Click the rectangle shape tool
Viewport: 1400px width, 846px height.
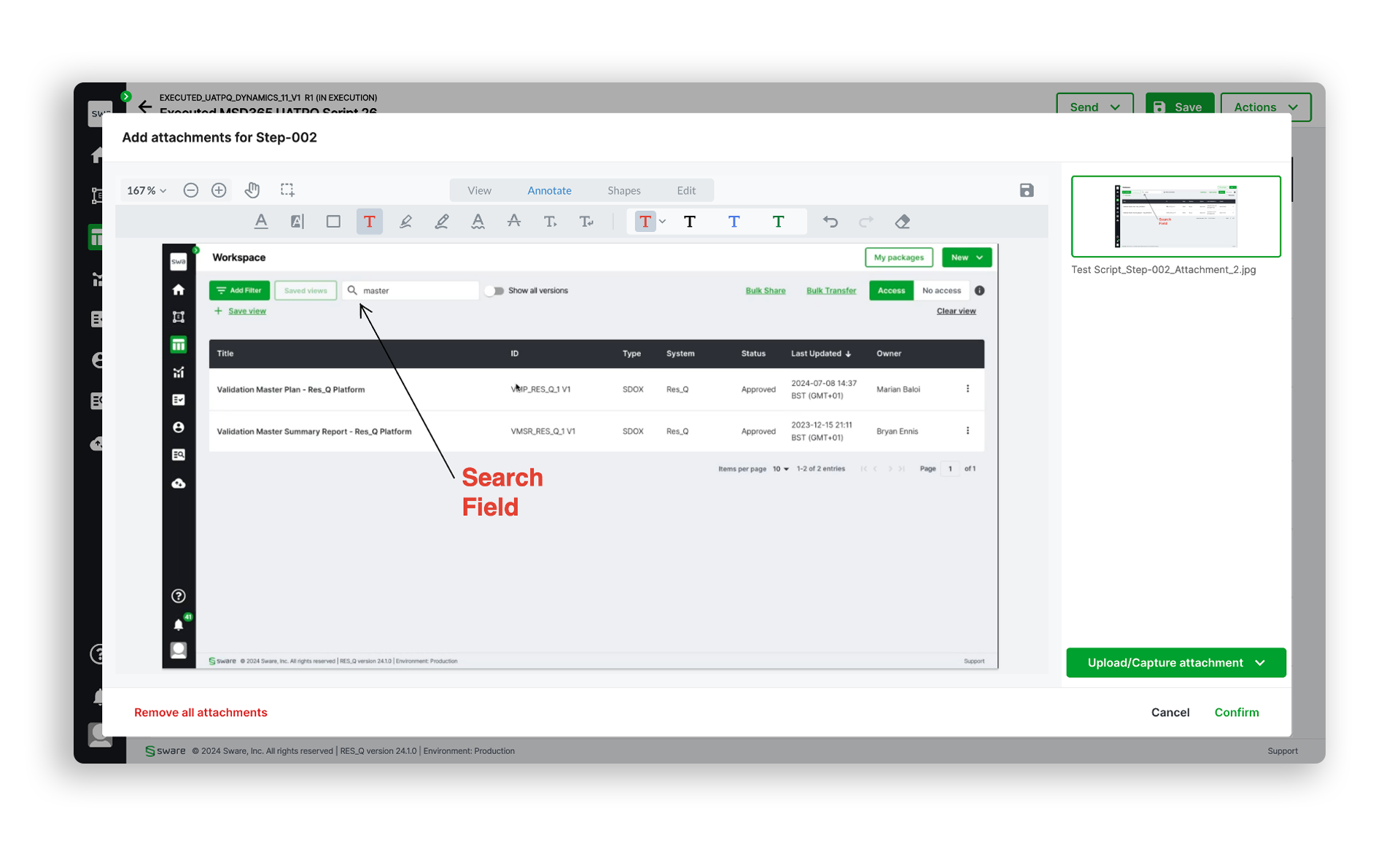click(335, 221)
